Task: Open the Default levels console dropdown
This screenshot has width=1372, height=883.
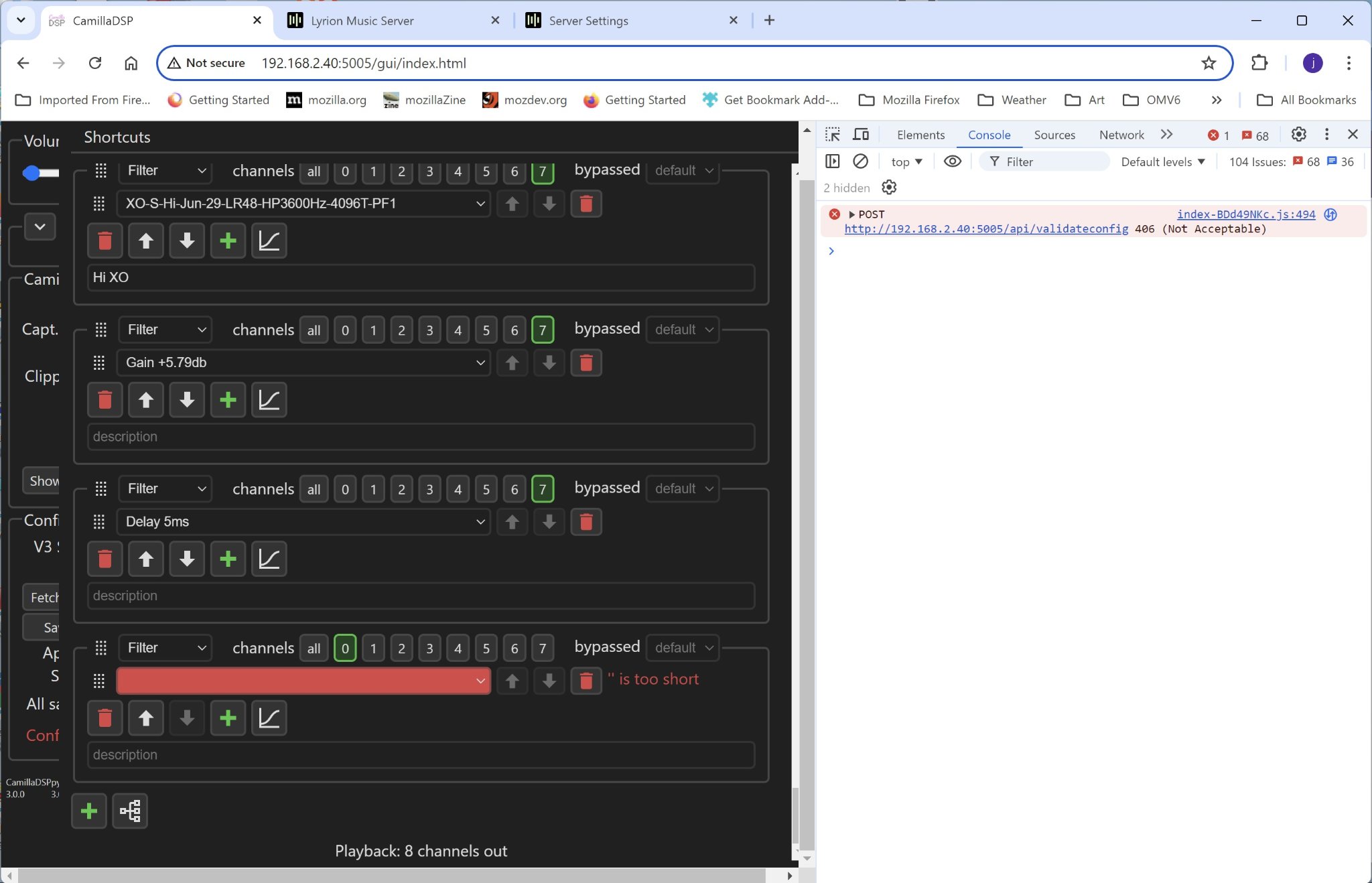Action: [x=1163, y=161]
